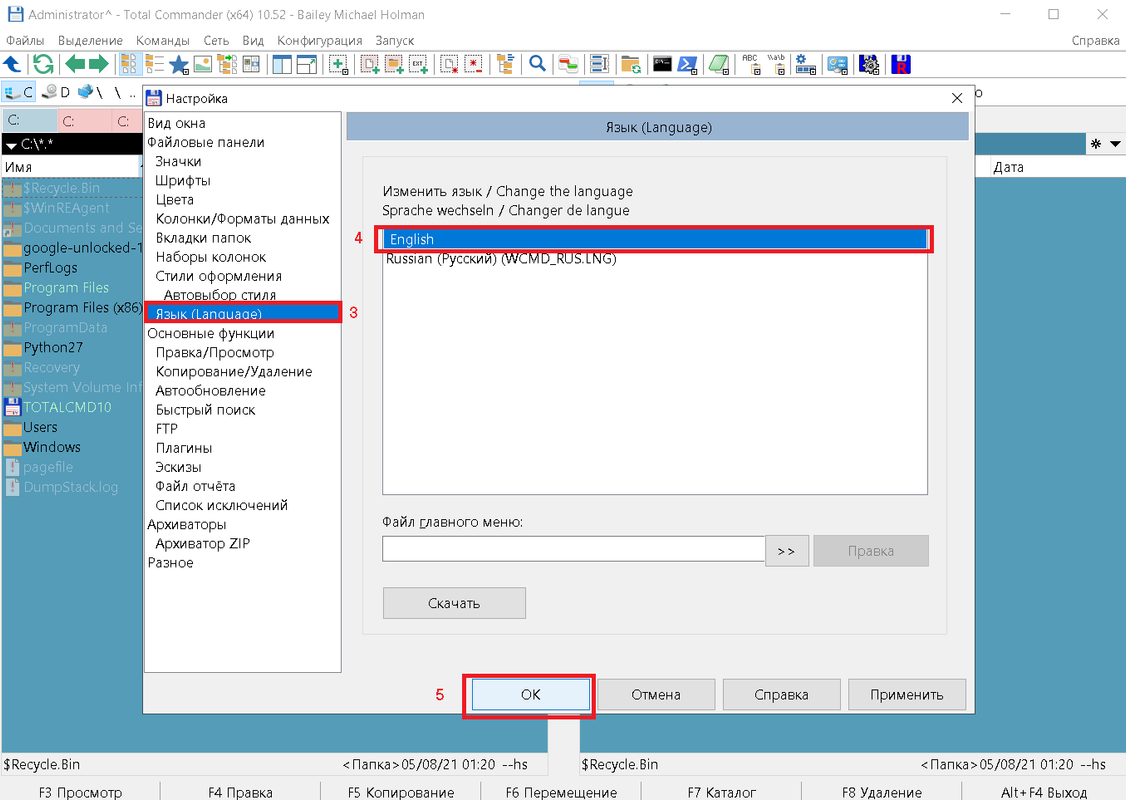This screenshot has width=1126, height=800.
Task: Click the Справка button in dialog
Action: click(781, 694)
